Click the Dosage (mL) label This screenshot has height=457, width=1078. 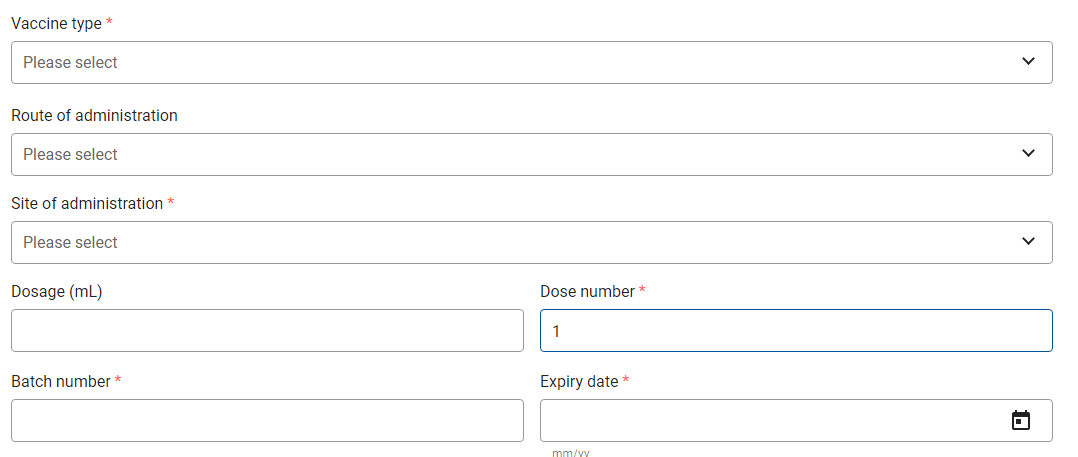click(x=57, y=292)
